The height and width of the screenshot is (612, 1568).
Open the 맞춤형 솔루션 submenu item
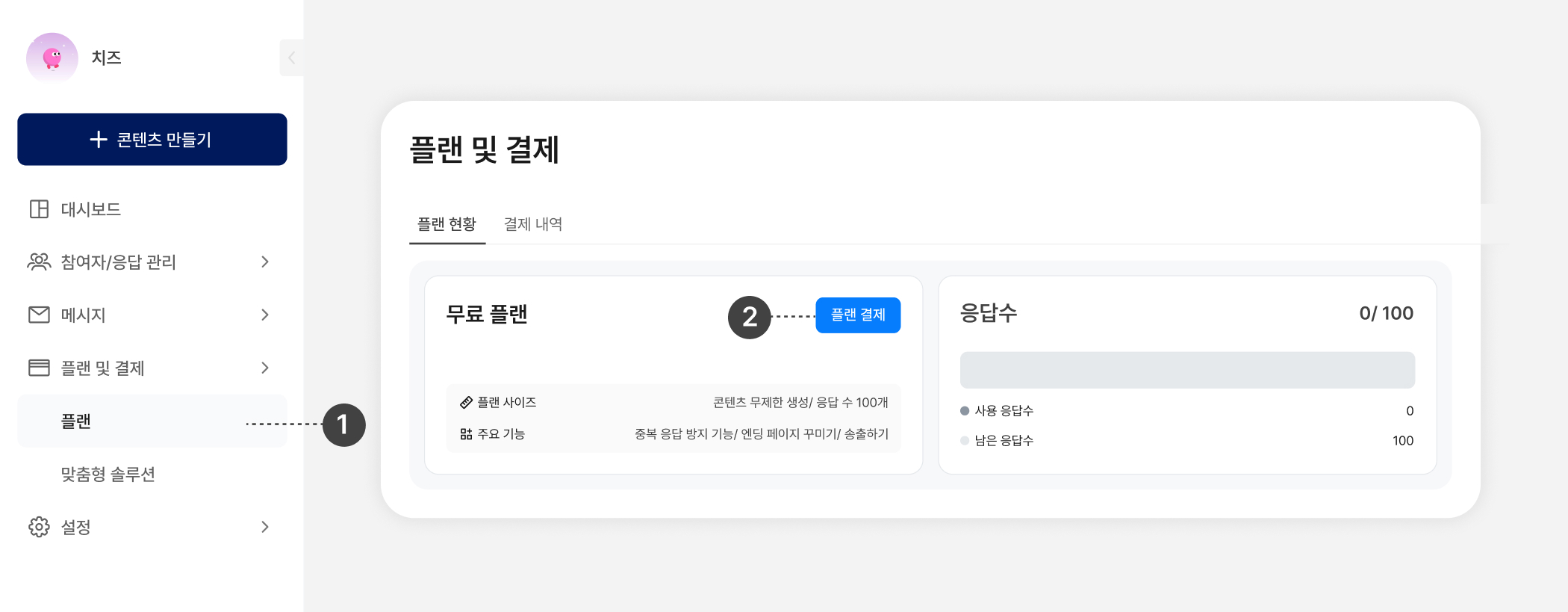[x=108, y=475]
